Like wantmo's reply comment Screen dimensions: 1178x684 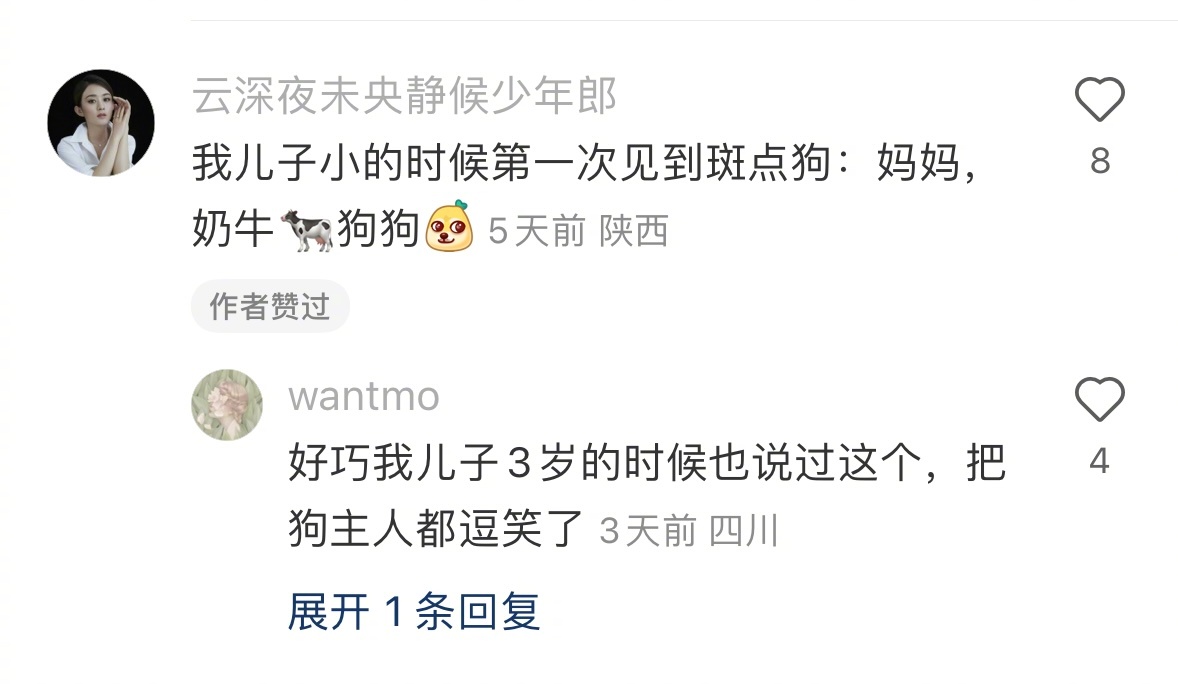(1099, 399)
